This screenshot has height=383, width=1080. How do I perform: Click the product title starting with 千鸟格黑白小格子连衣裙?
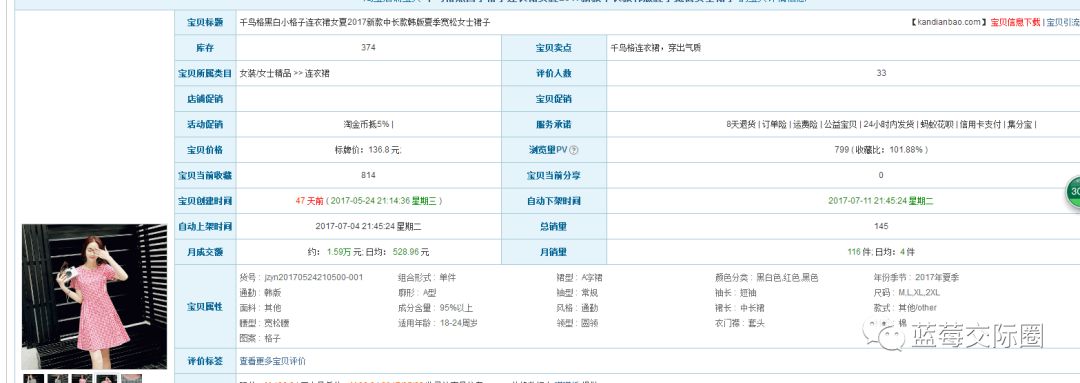364,23
